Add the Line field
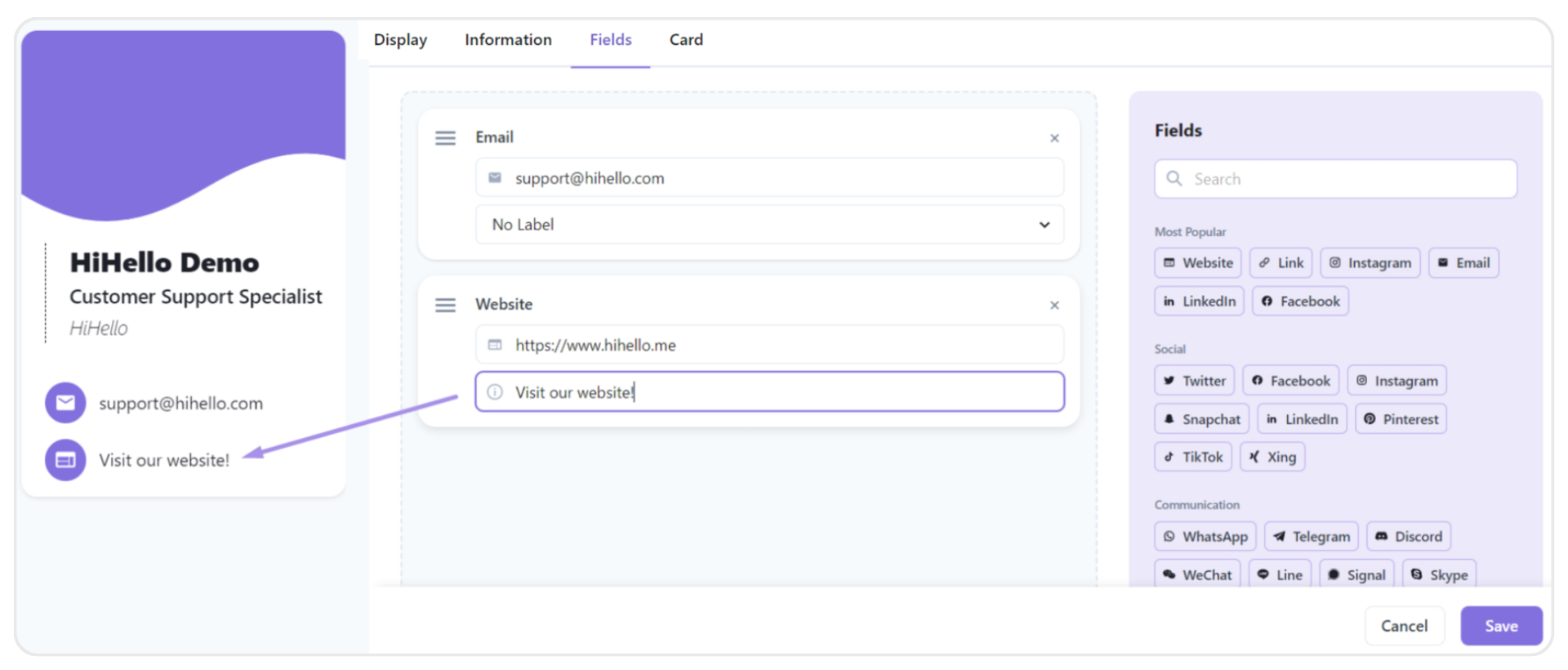The image size is (1568, 670). (1280, 574)
